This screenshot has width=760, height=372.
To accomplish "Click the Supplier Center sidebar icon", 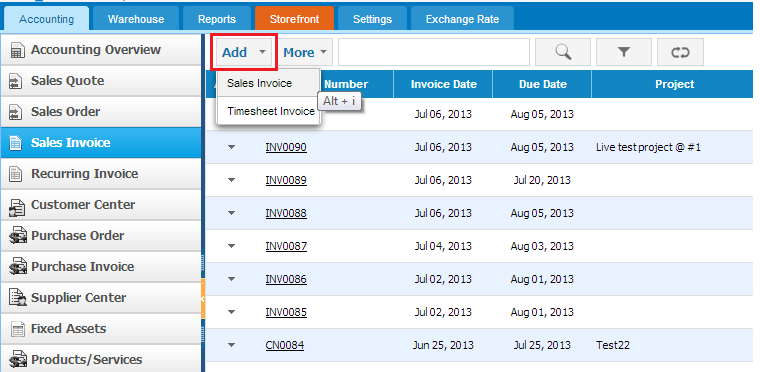I will 17,298.
